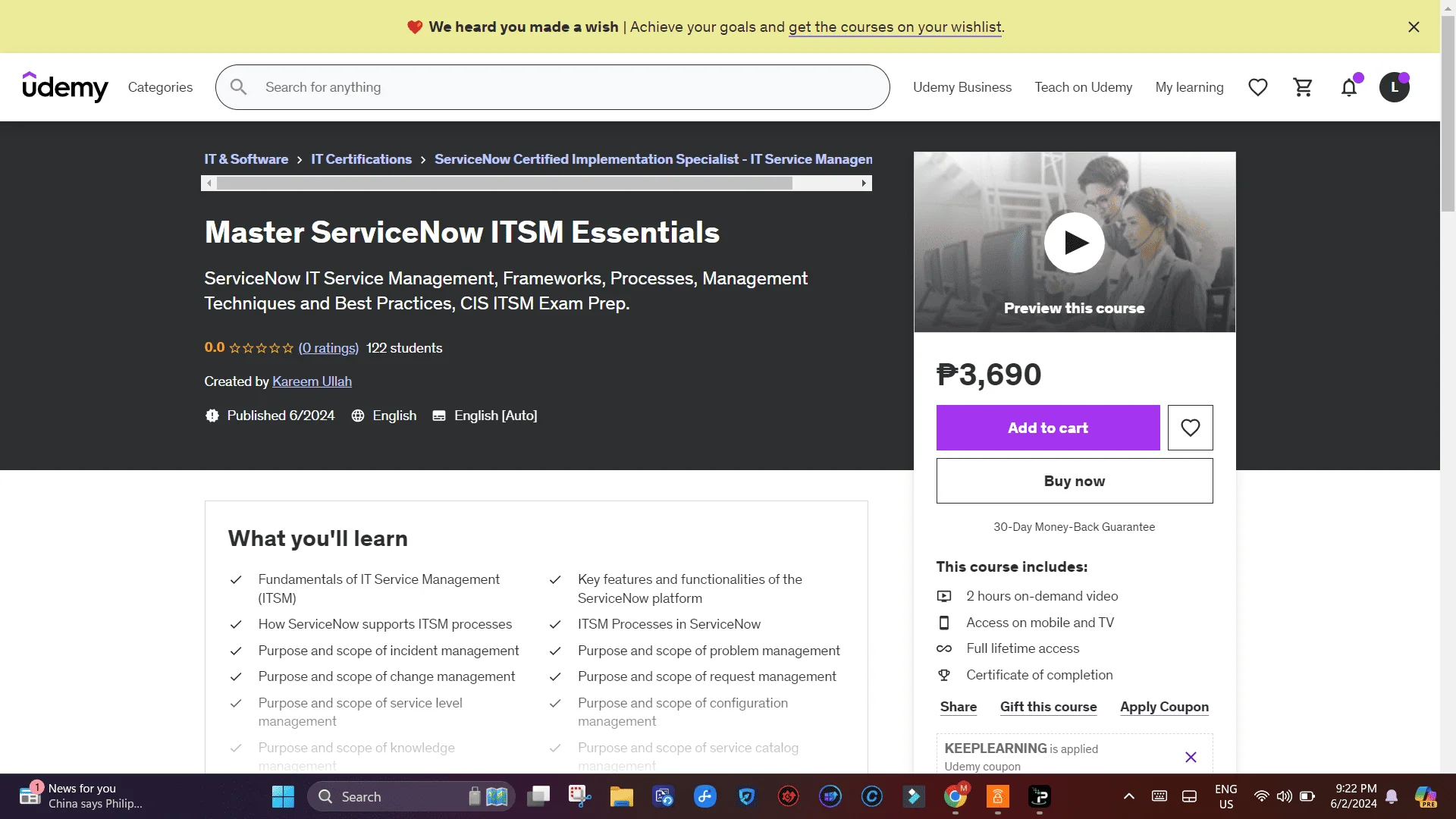
Task: Click Full lifetime access text
Action: [x=1022, y=648]
